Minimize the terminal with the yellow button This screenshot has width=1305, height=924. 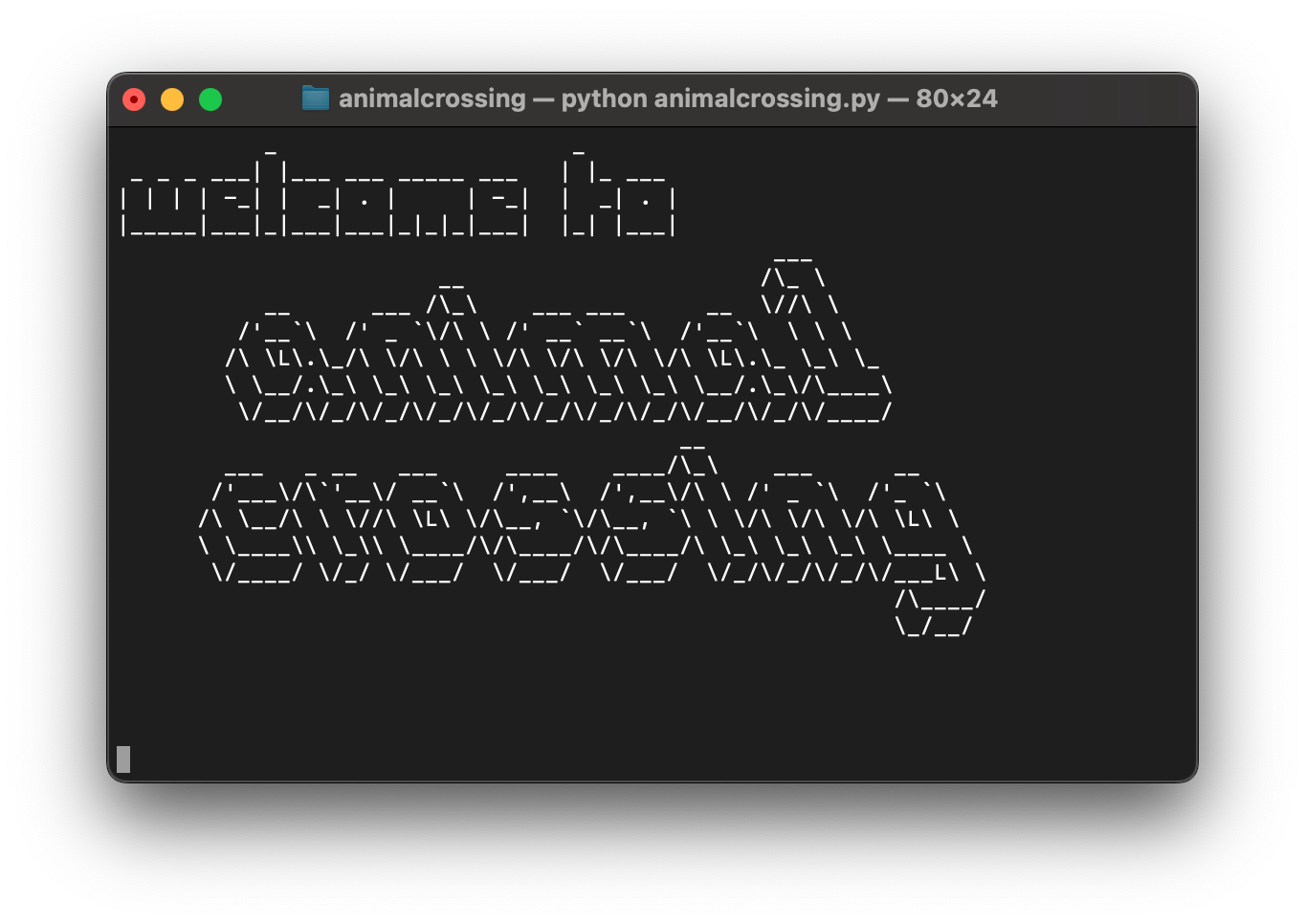[x=172, y=99]
